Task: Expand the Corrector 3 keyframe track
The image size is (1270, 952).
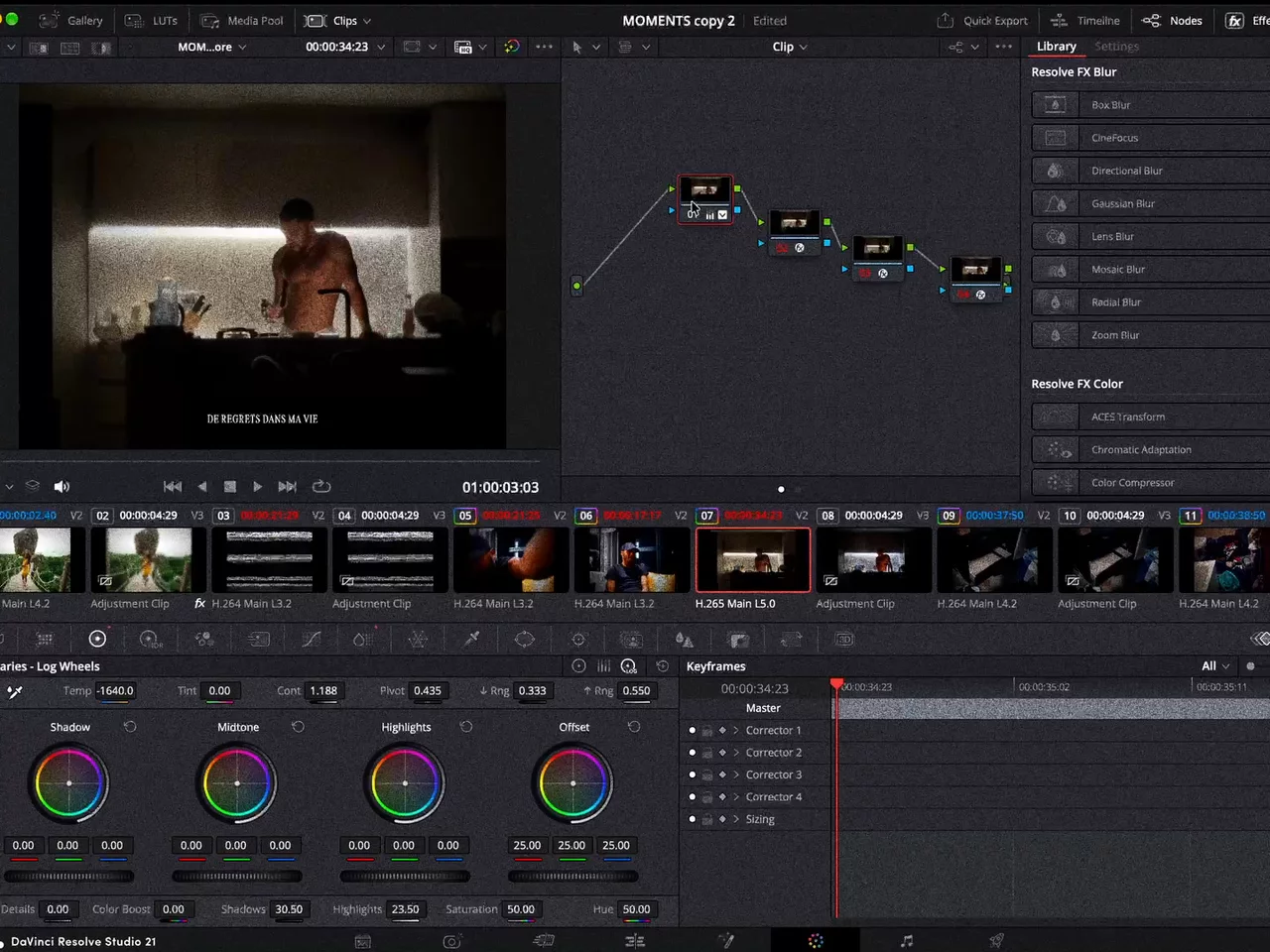Action: tap(736, 775)
